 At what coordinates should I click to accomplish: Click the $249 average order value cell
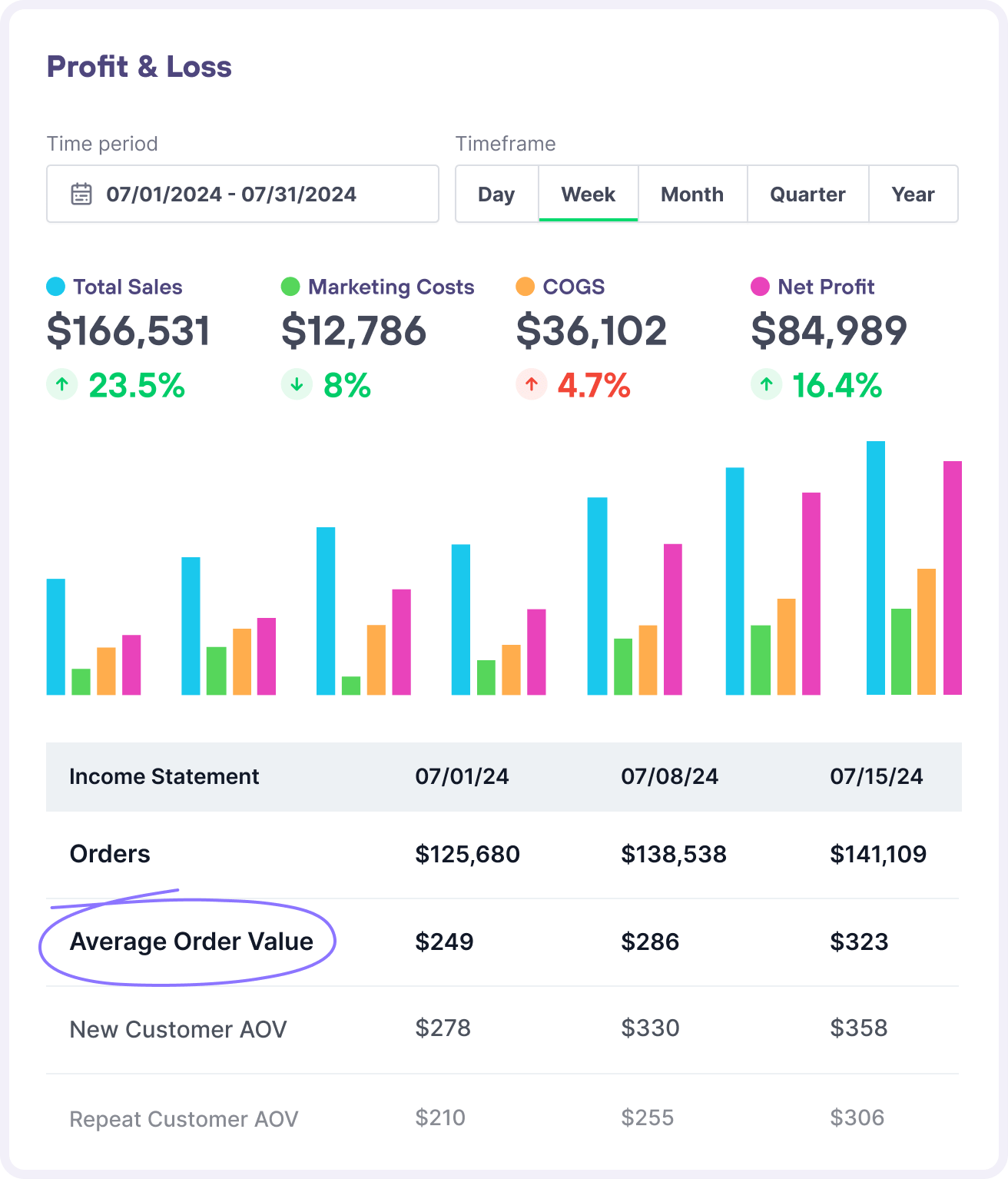[444, 942]
